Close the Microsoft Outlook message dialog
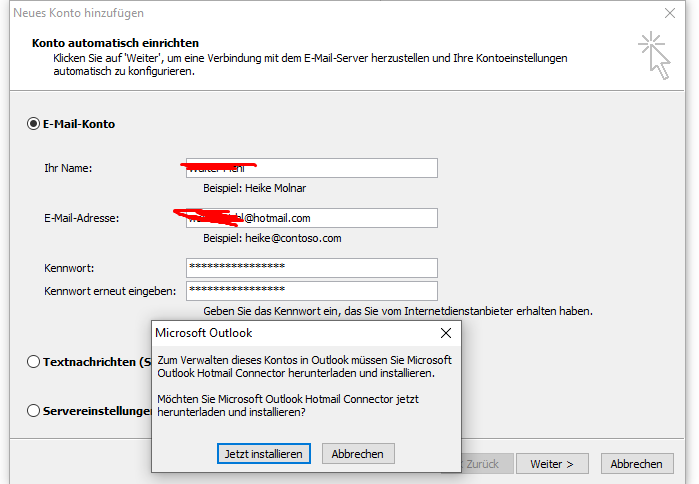 [446, 333]
